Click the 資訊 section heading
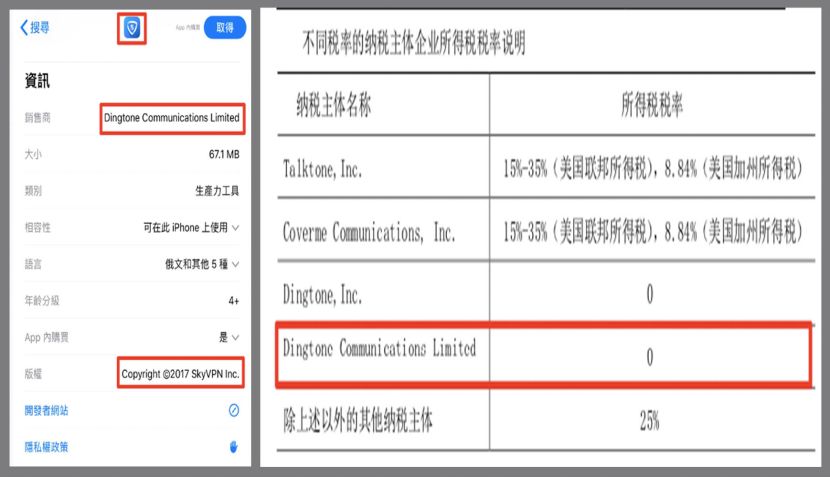 37,81
